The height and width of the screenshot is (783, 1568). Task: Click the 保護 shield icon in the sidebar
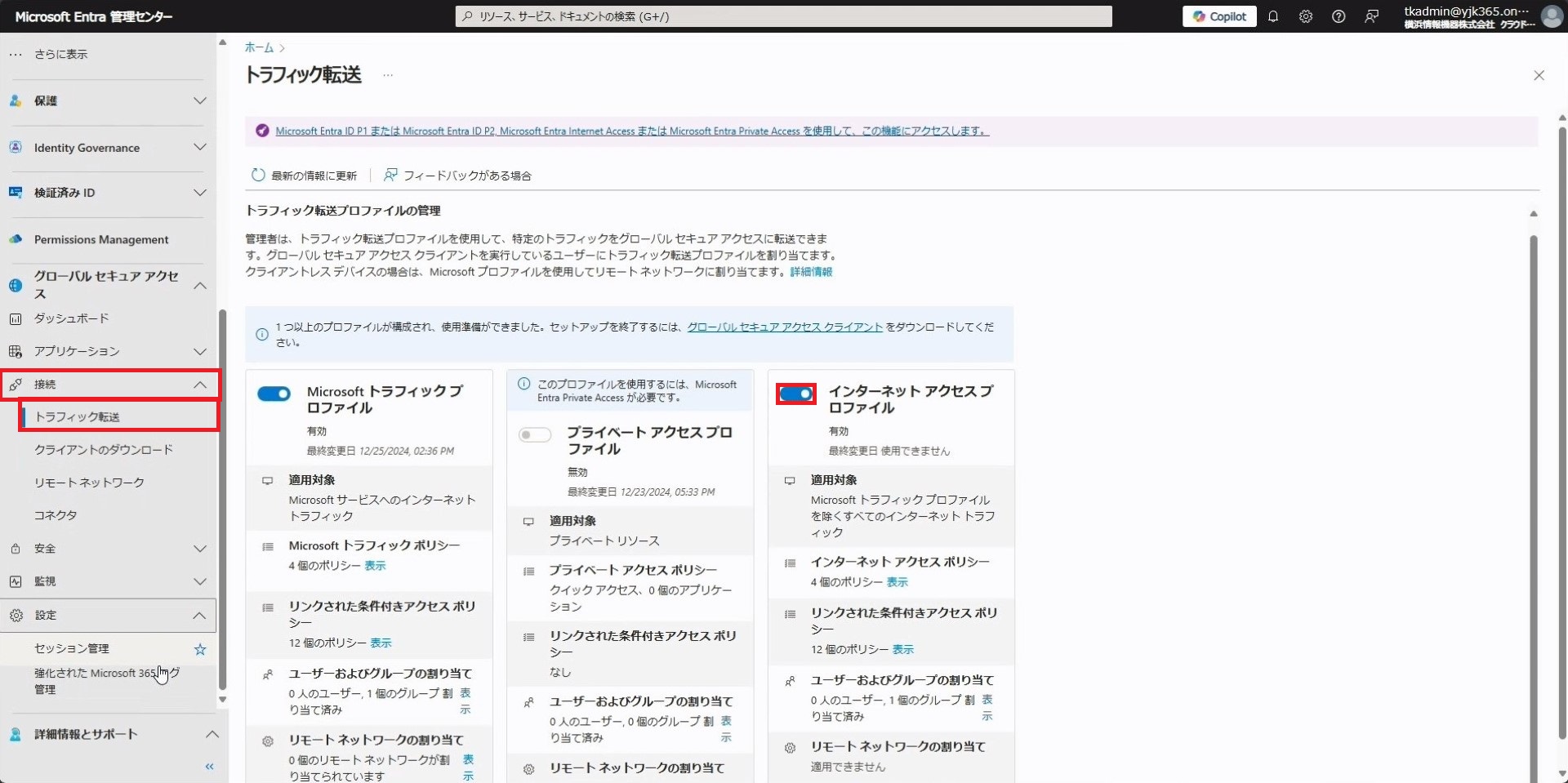16,101
